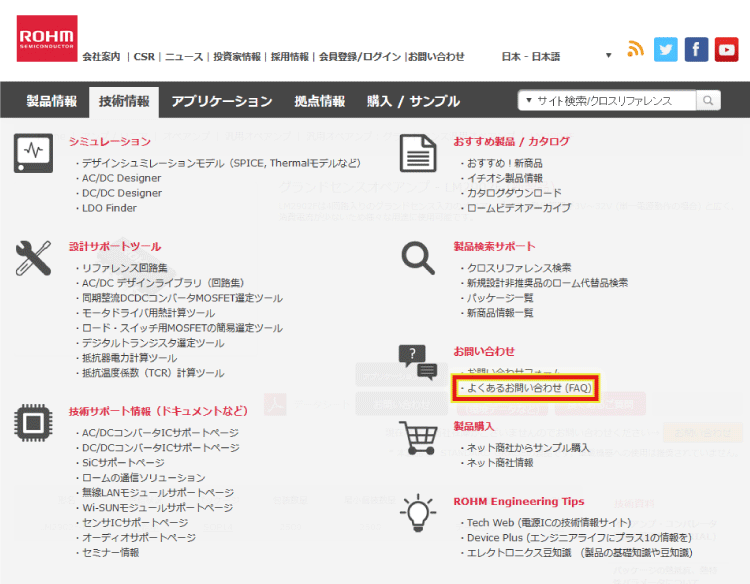Open ROHM's YouTube channel icon

pos(727,49)
